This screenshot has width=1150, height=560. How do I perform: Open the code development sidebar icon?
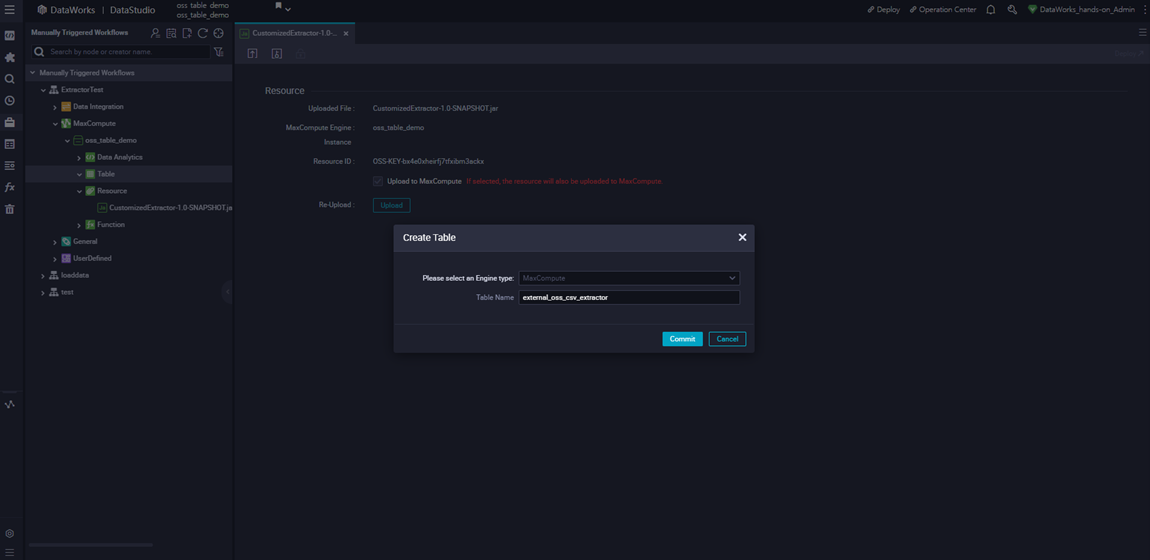pos(10,35)
